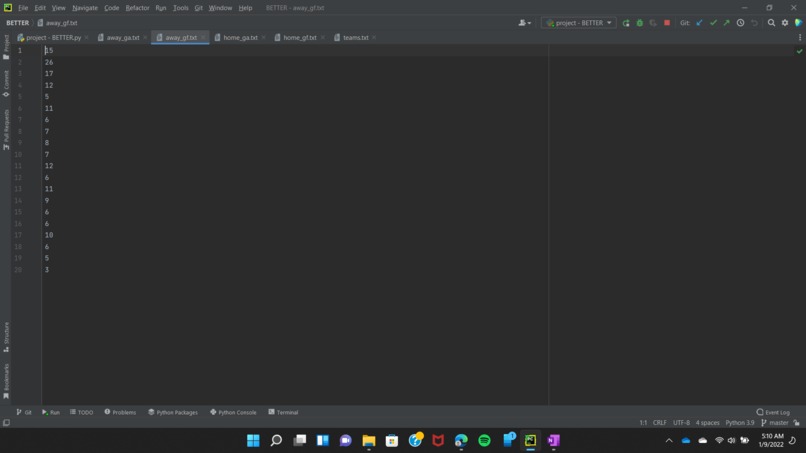Click the green inspection checkmark in the editor

799,51
